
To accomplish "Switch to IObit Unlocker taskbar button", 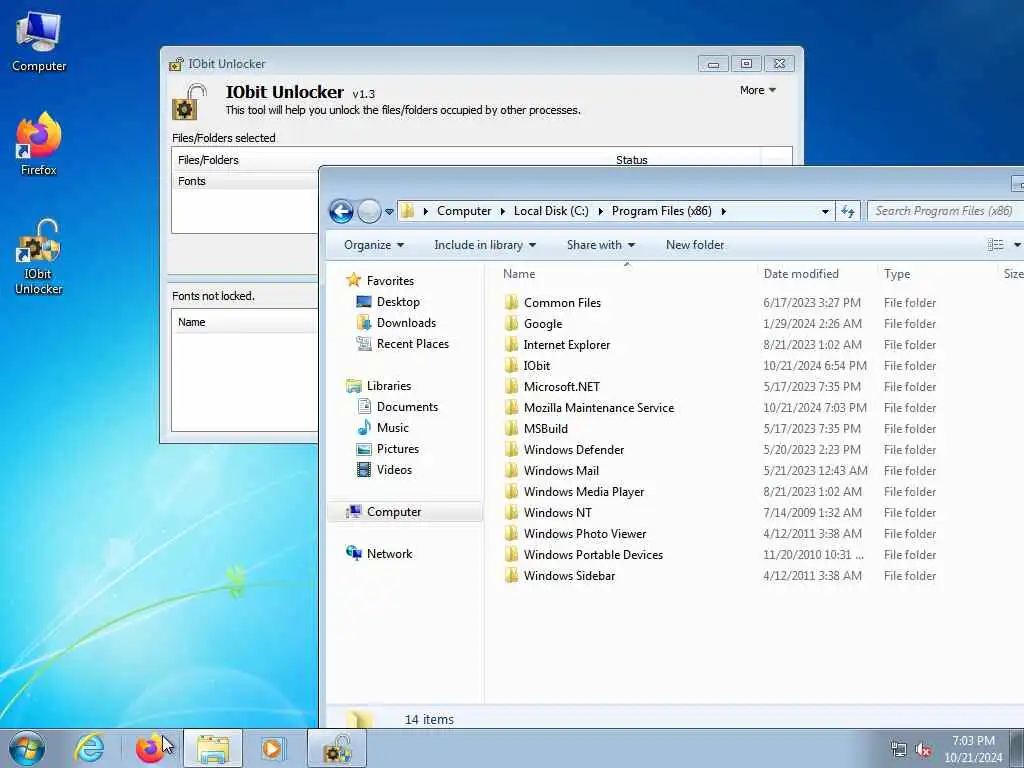I will pyautogui.click(x=337, y=748).
